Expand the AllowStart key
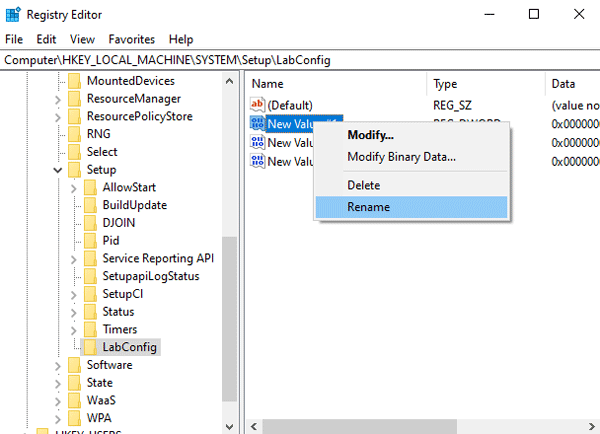The height and width of the screenshot is (434, 600). 73,189
